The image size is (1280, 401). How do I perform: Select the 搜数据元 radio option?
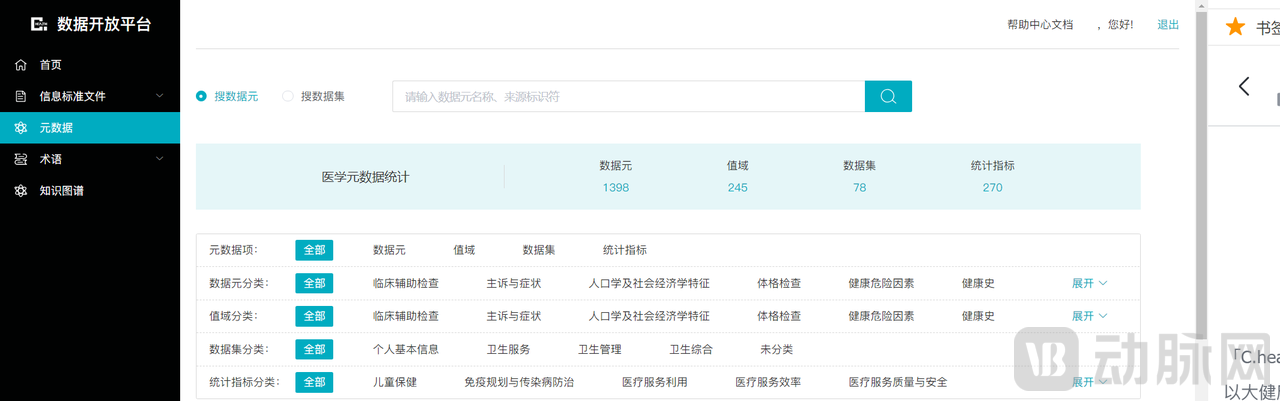[202, 96]
